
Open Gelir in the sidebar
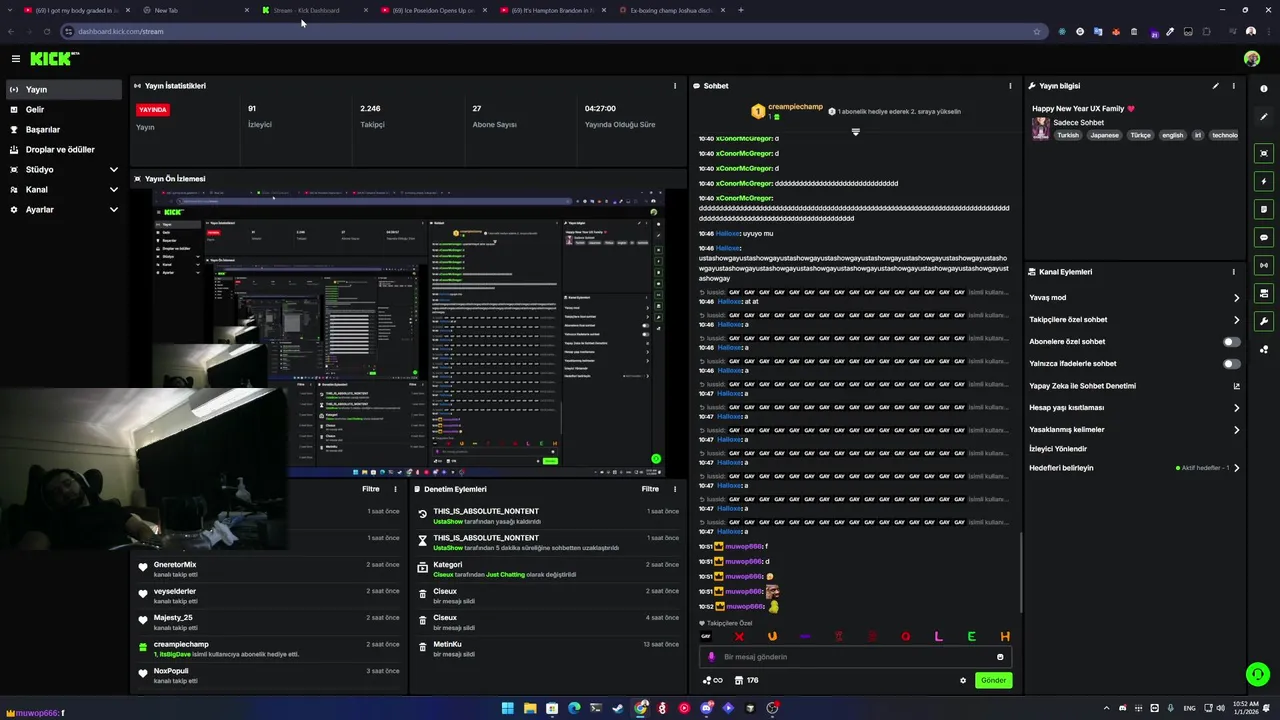64,110
